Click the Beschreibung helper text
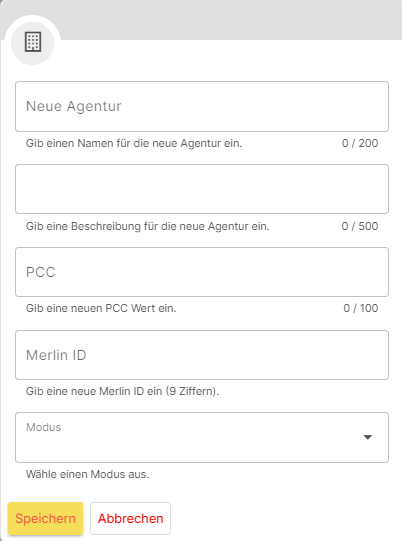 tap(147, 226)
